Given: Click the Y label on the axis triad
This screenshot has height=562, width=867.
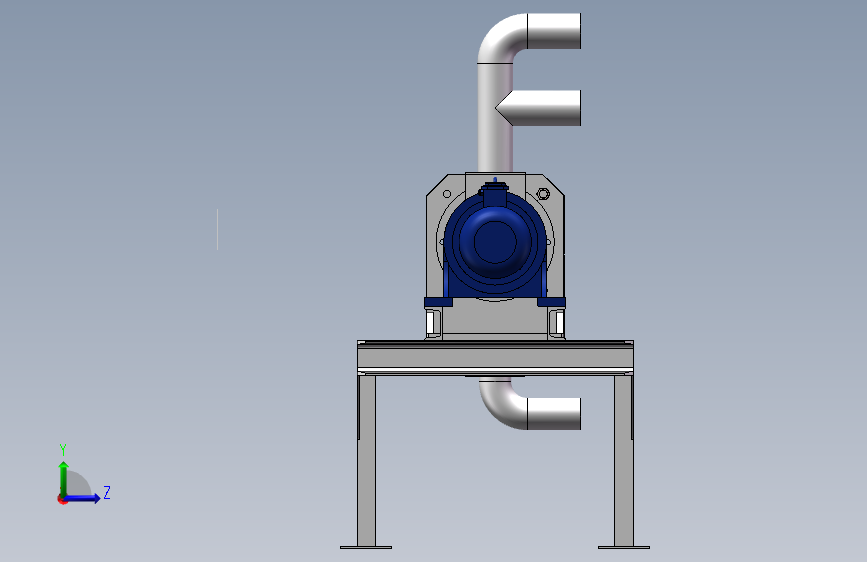Looking at the screenshot, I should 63,450.
